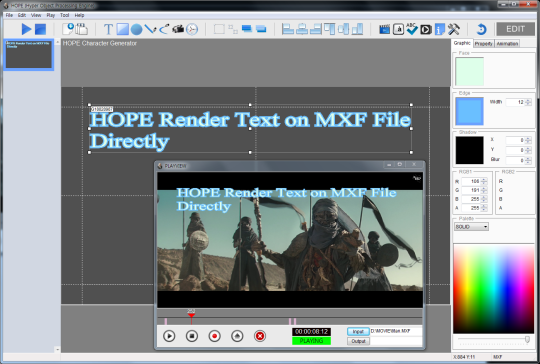
Task: Click the black Shadow color swatch
Action: tap(469, 150)
